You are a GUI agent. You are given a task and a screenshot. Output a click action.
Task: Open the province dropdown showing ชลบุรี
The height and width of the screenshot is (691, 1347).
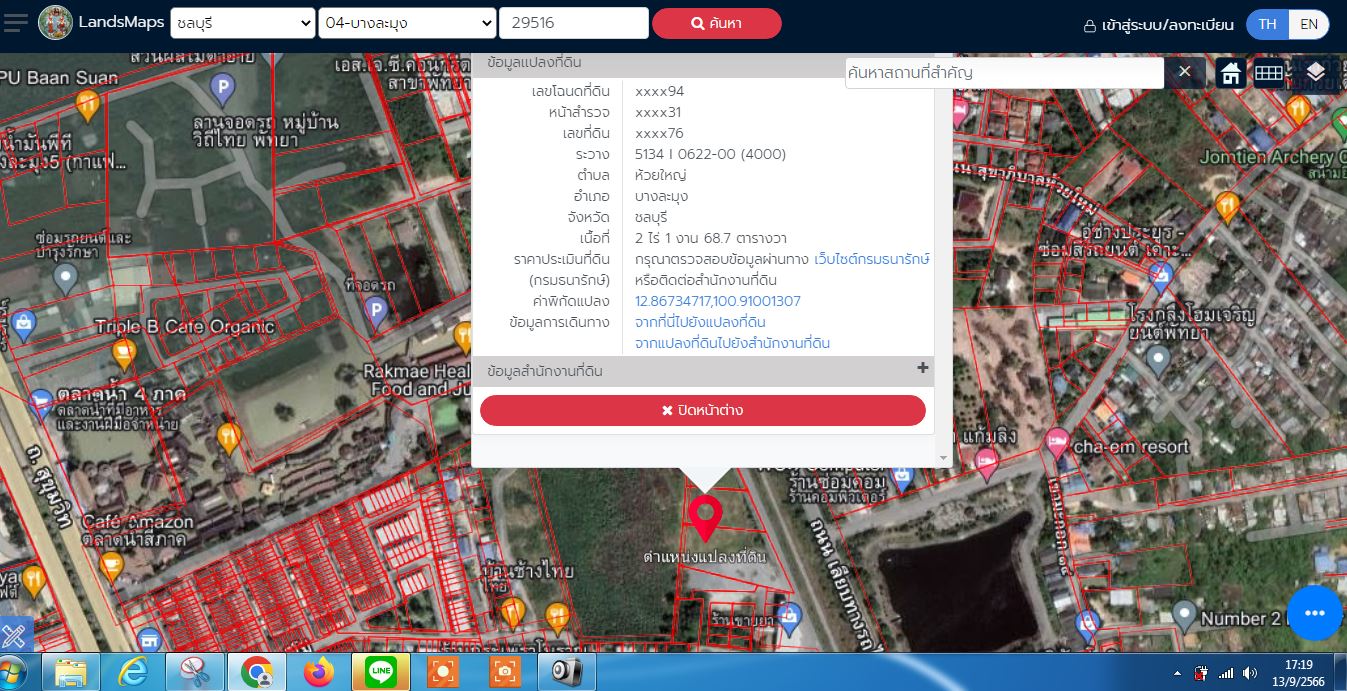[x=242, y=23]
